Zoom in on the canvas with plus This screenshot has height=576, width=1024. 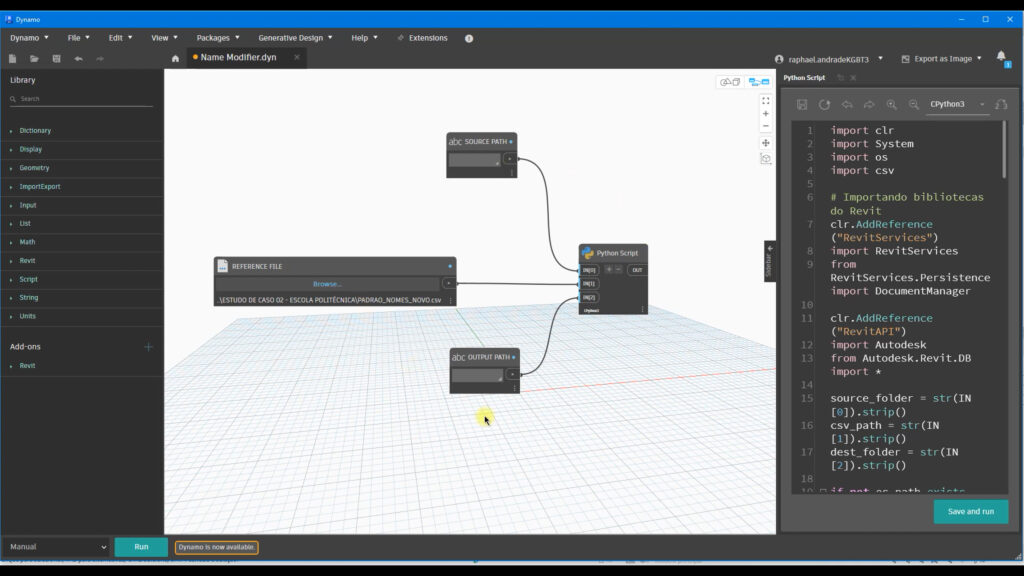pos(765,114)
